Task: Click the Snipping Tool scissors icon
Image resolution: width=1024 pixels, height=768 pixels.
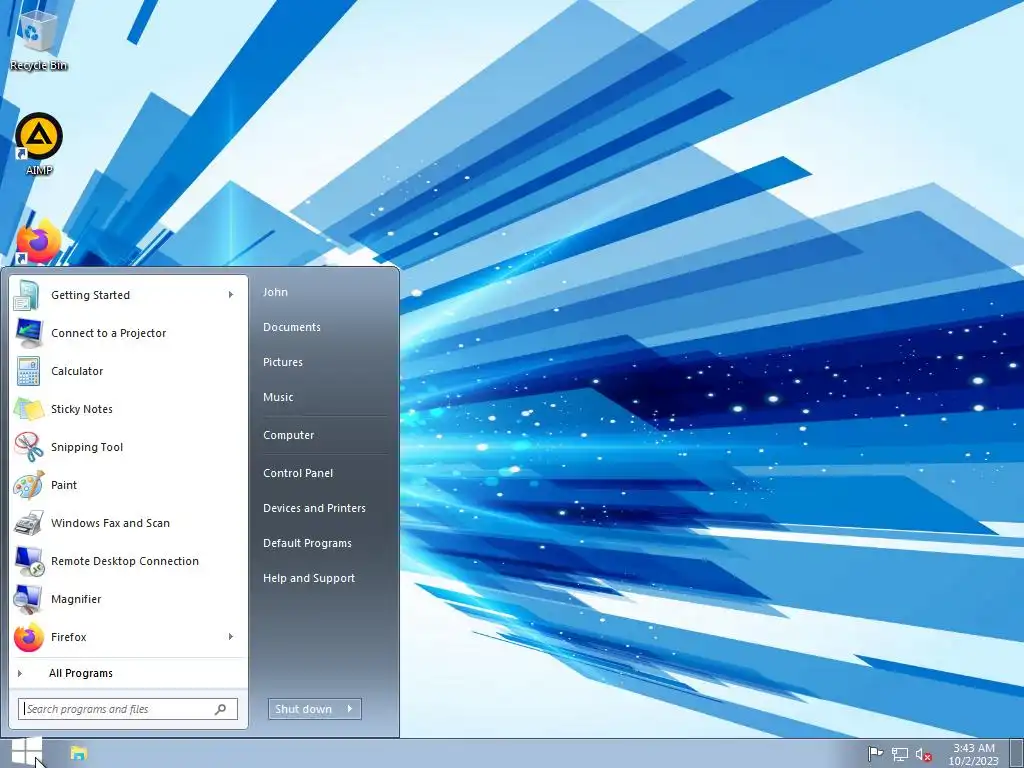Action: click(x=28, y=447)
